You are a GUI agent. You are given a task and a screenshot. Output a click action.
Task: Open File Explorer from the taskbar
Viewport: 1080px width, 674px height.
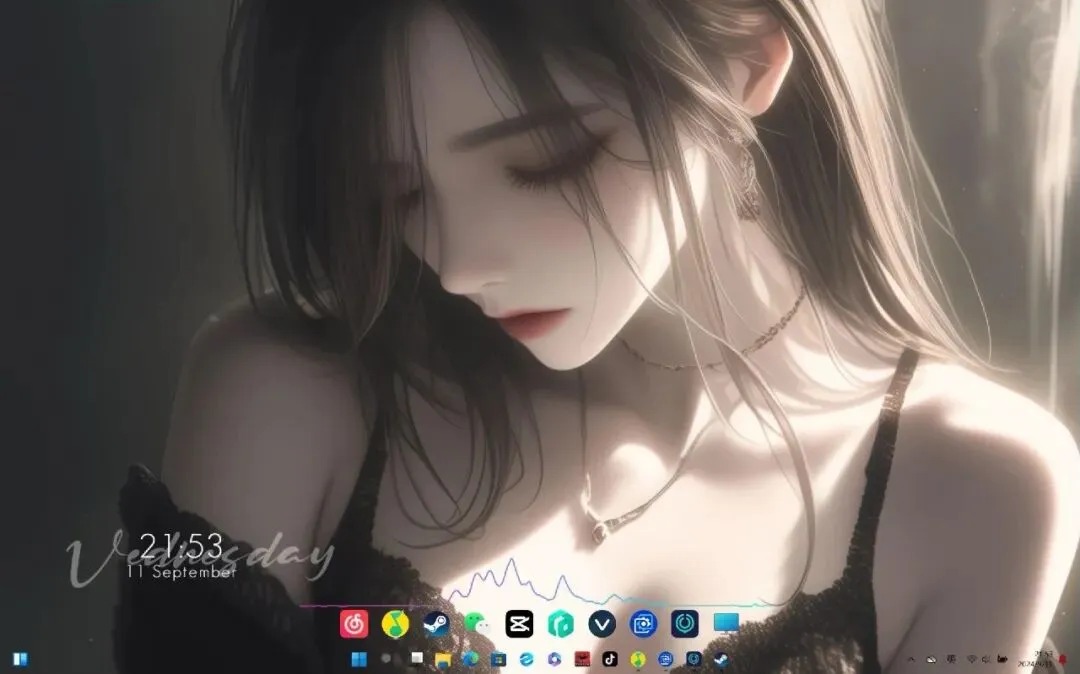coord(443,660)
